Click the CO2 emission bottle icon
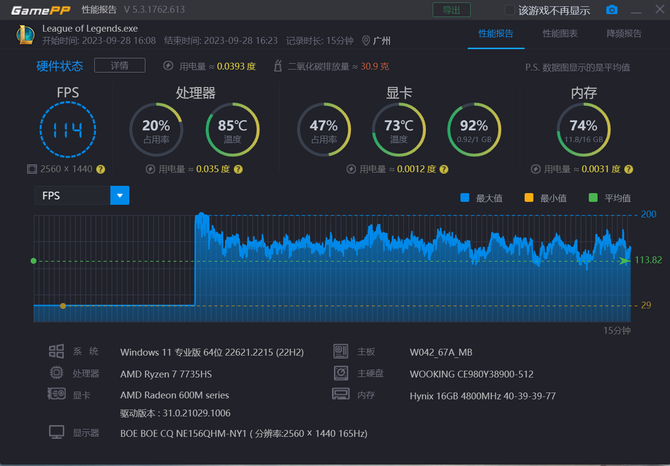Viewport: 670px width, 466px height. (x=278, y=66)
